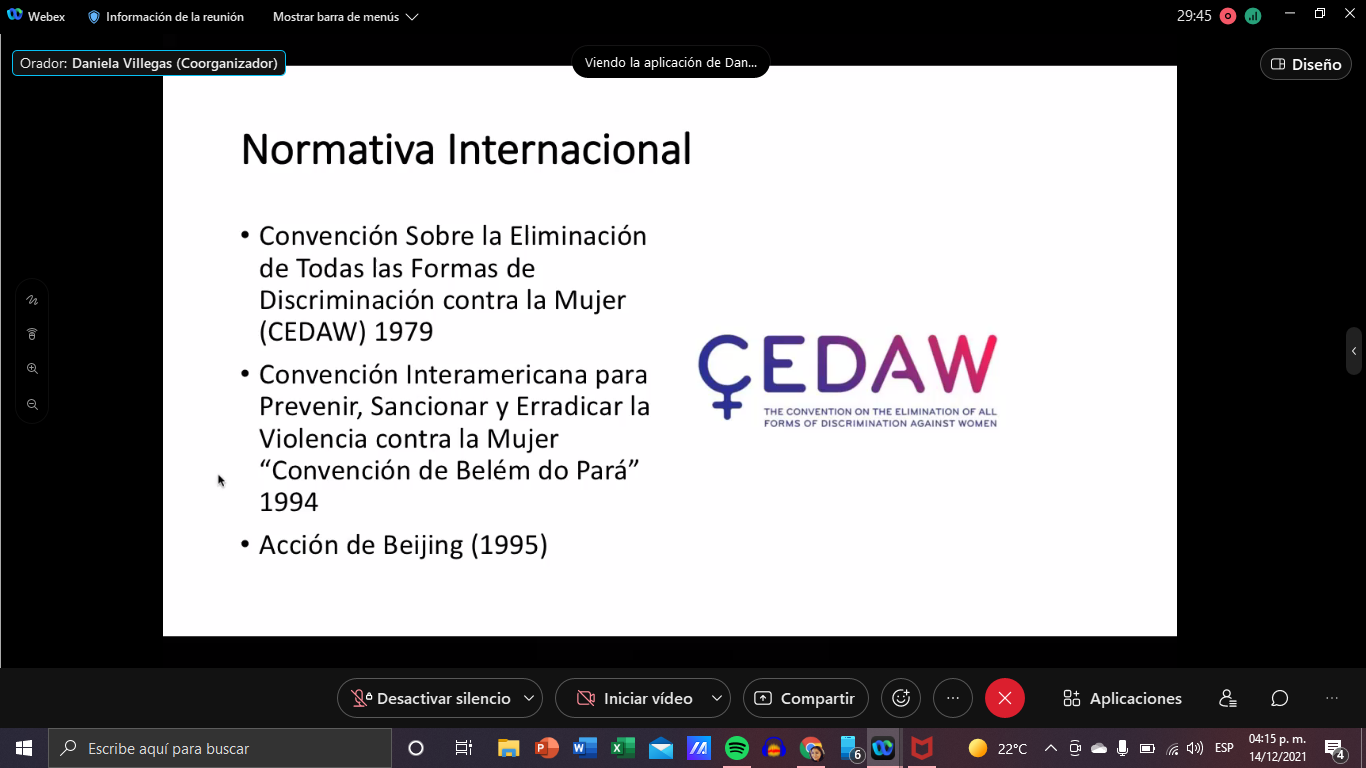The image size is (1366, 768).
Task: Click the microphone tray icon
Action: tap(1123, 748)
